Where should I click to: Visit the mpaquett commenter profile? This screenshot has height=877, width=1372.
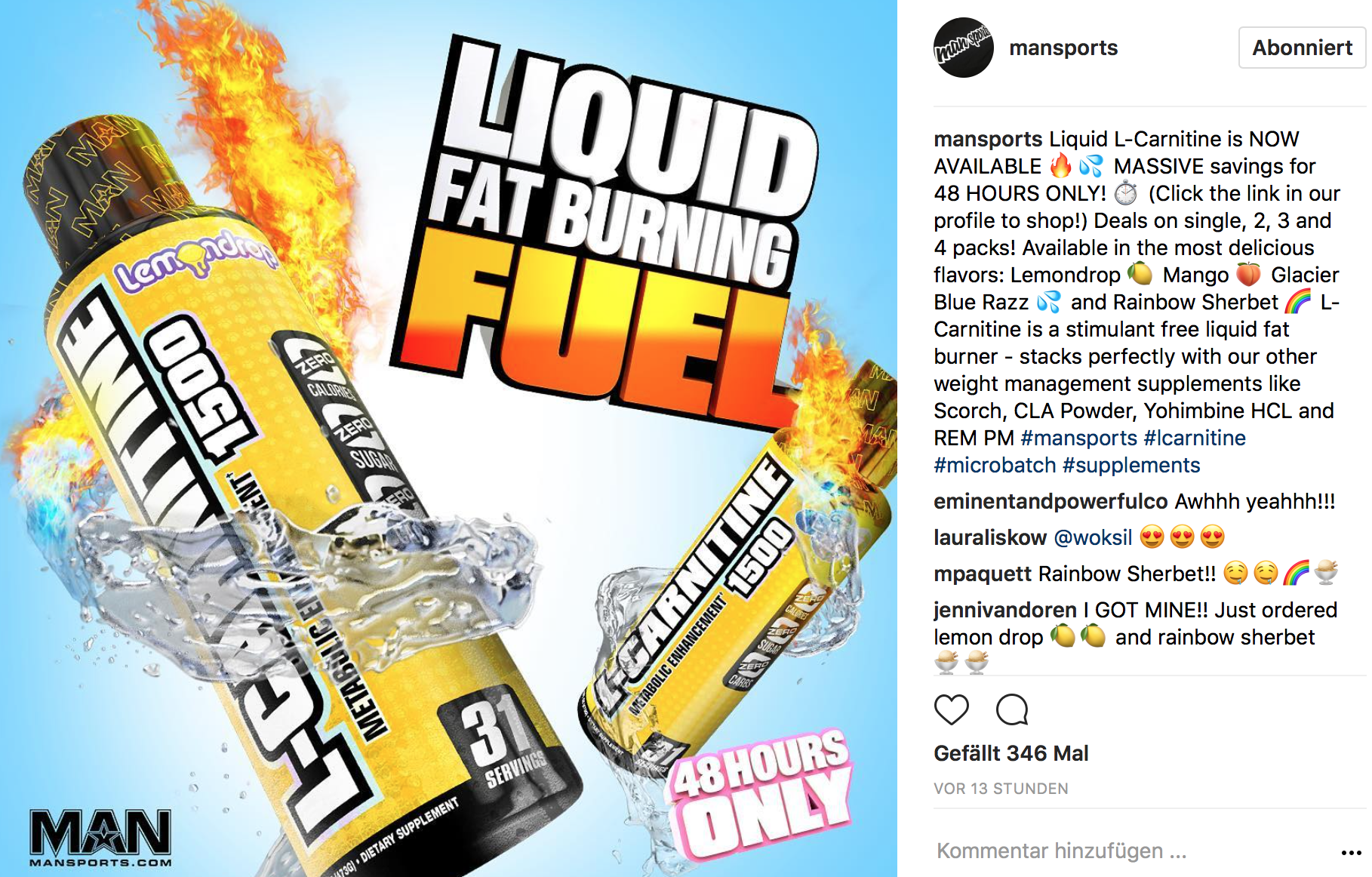pos(983,574)
